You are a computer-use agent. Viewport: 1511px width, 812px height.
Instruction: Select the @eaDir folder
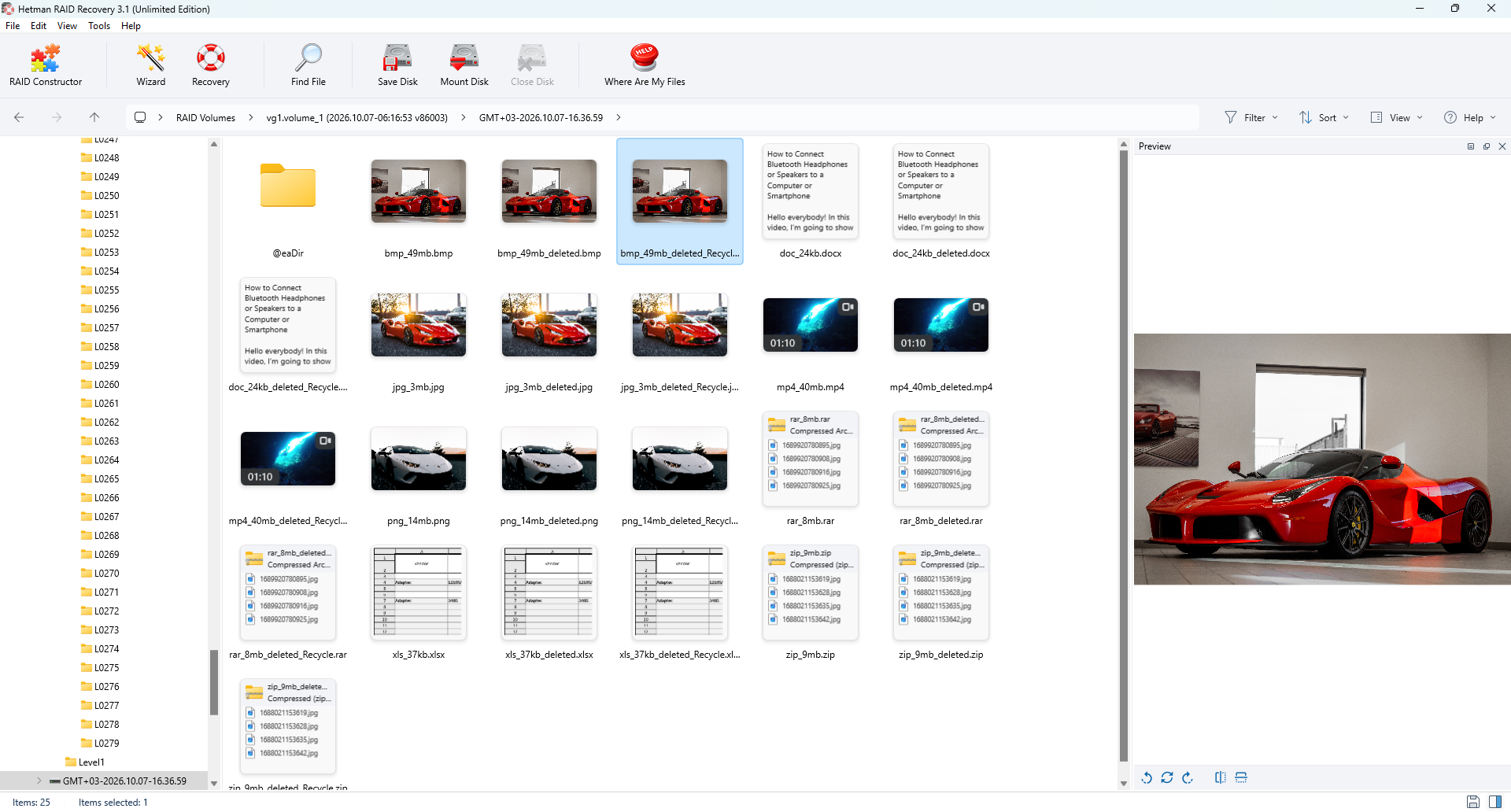point(288,201)
